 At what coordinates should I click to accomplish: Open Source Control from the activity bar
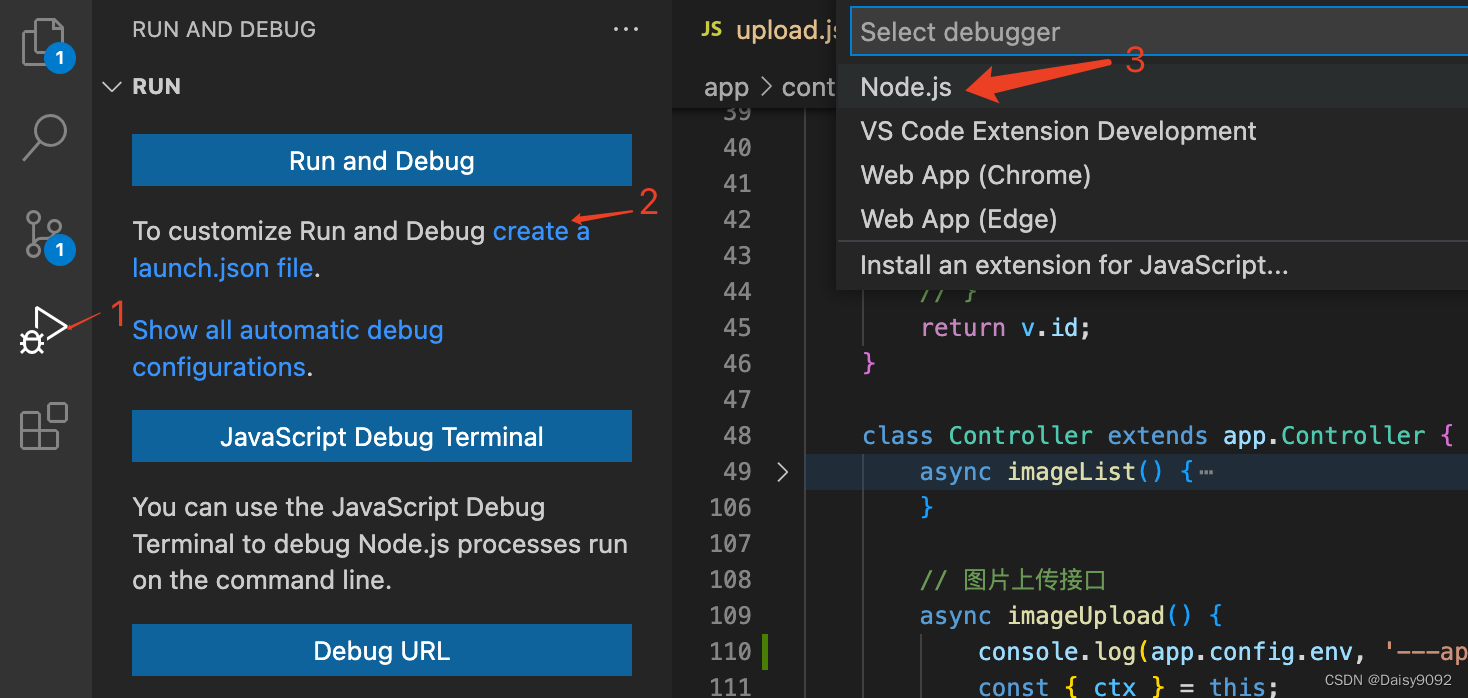click(42, 234)
